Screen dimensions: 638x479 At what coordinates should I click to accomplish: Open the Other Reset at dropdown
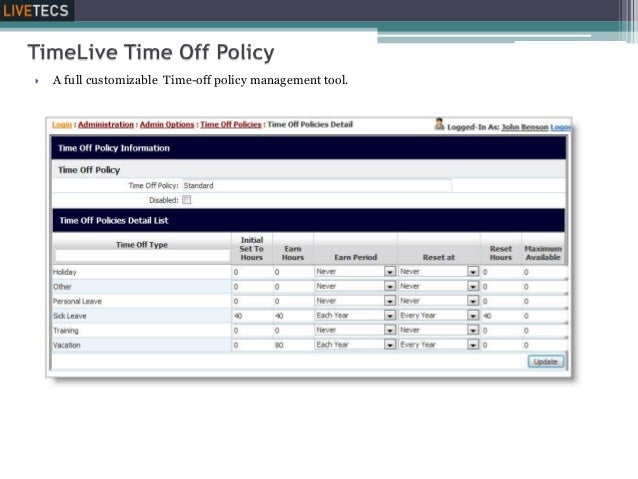[x=473, y=286]
